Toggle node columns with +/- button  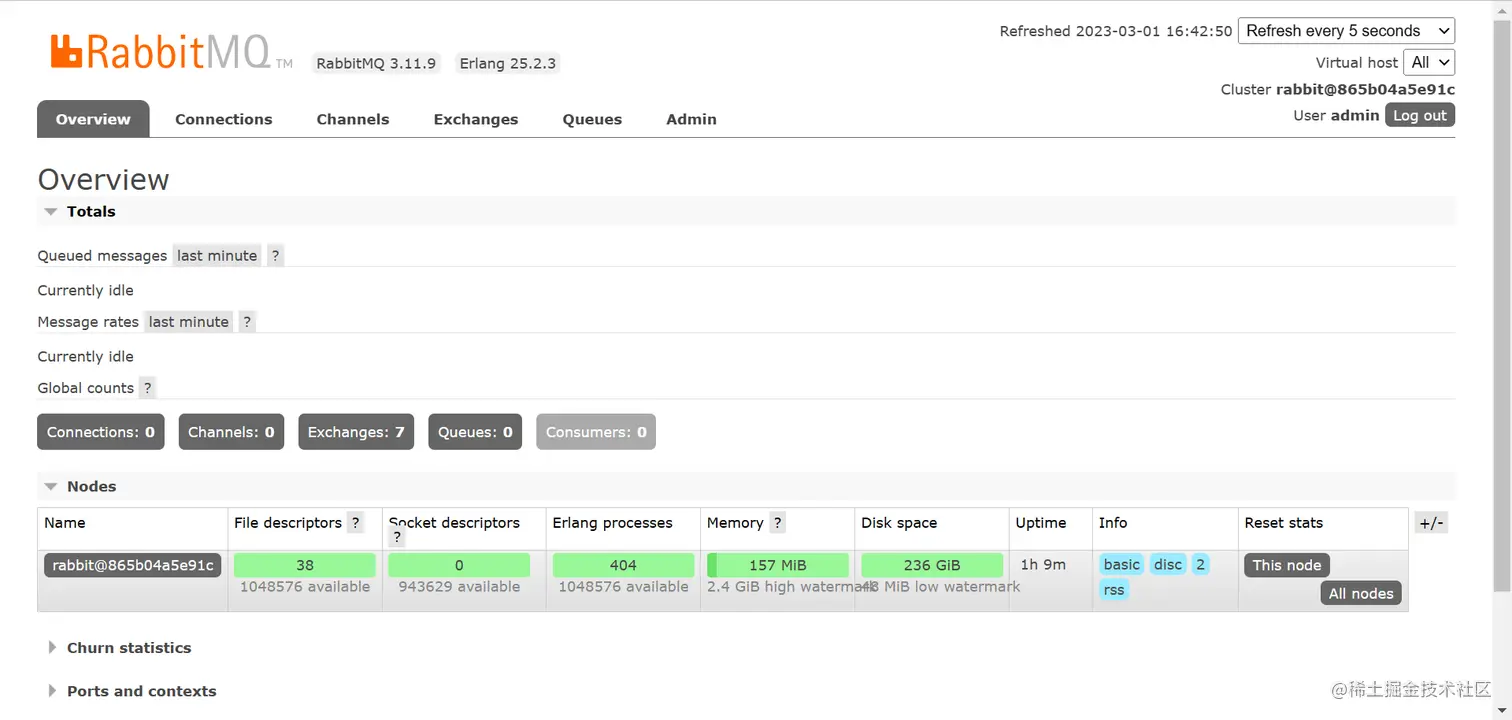coord(1431,523)
